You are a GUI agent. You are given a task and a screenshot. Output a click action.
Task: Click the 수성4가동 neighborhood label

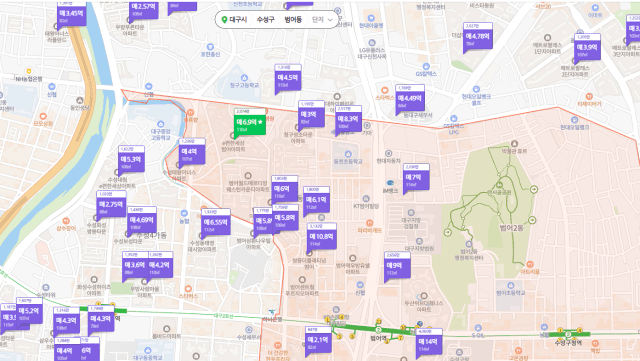pyautogui.click(x=151, y=235)
